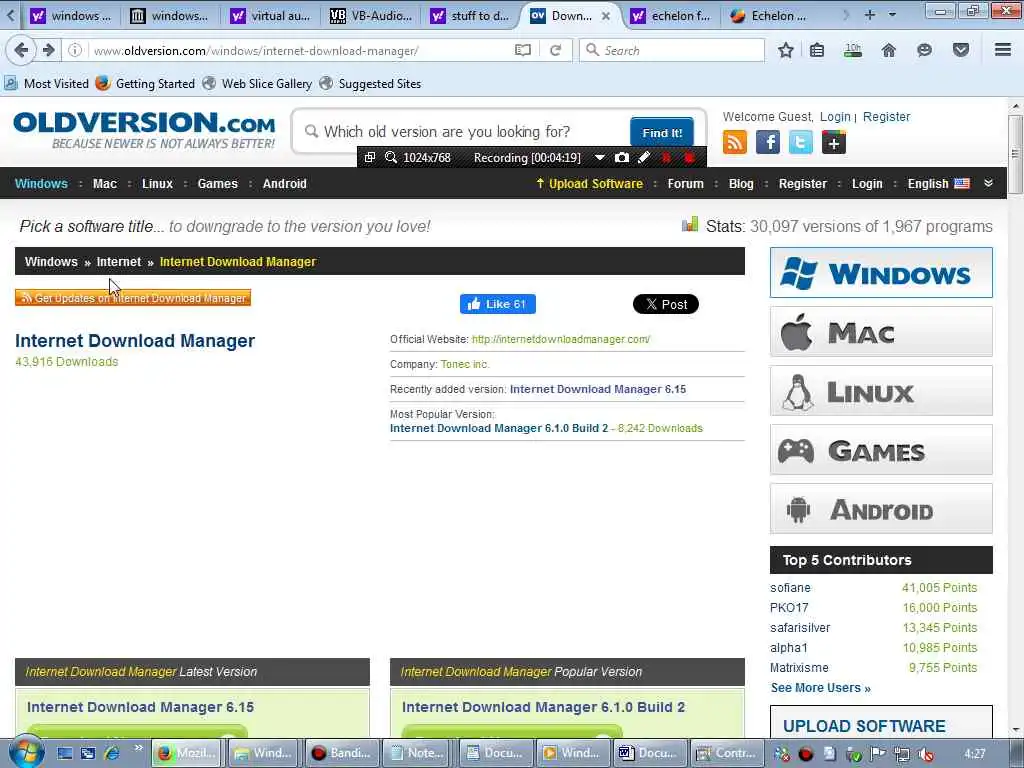This screenshot has width=1024, height=768.
Task: Click Get Updates on Internet Download Manager
Action: 133,298
